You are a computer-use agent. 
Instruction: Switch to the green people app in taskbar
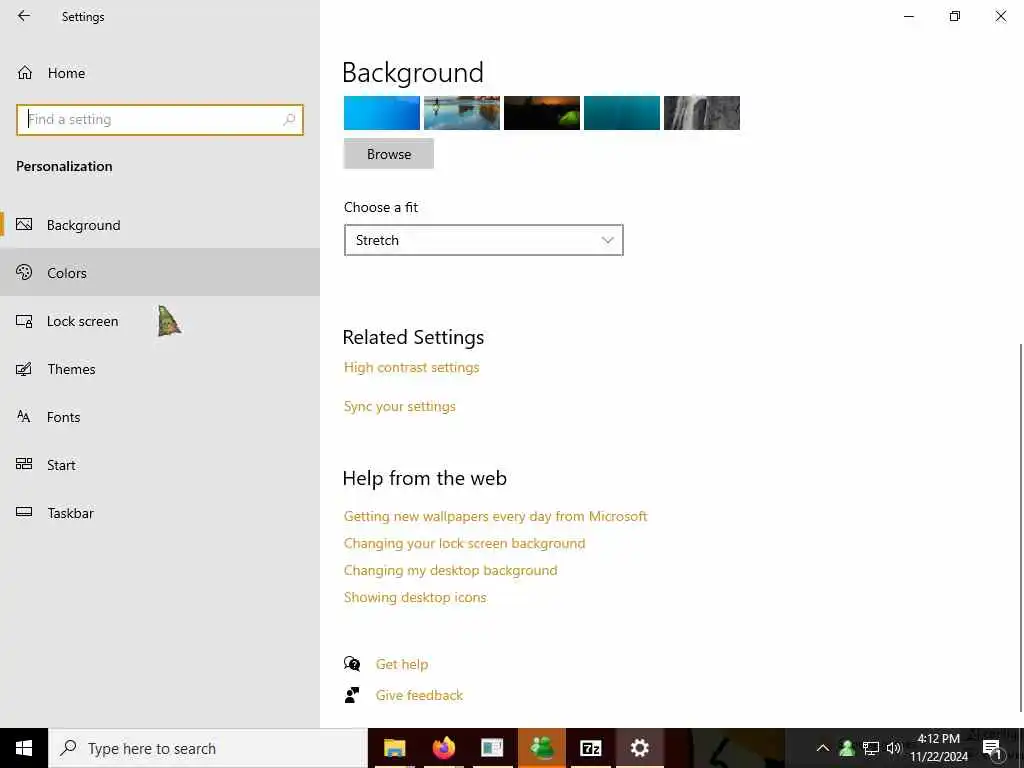click(541, 748)
